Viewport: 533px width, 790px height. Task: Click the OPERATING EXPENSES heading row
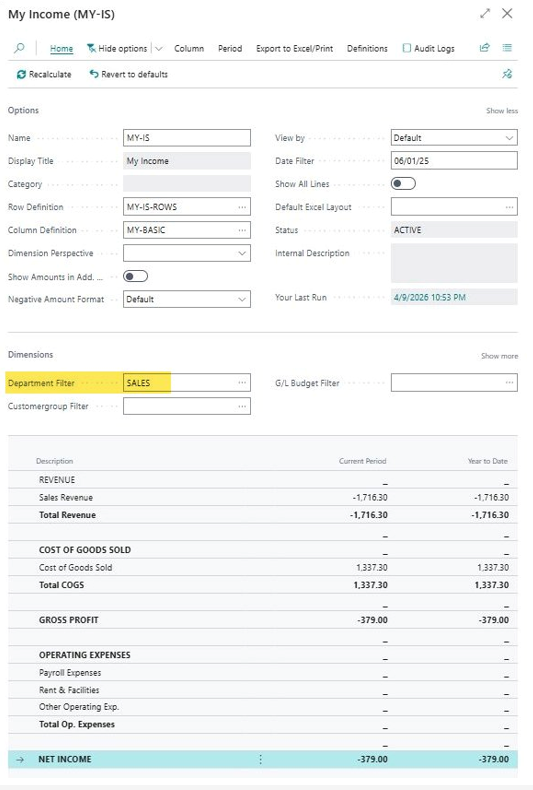[263, 654]
